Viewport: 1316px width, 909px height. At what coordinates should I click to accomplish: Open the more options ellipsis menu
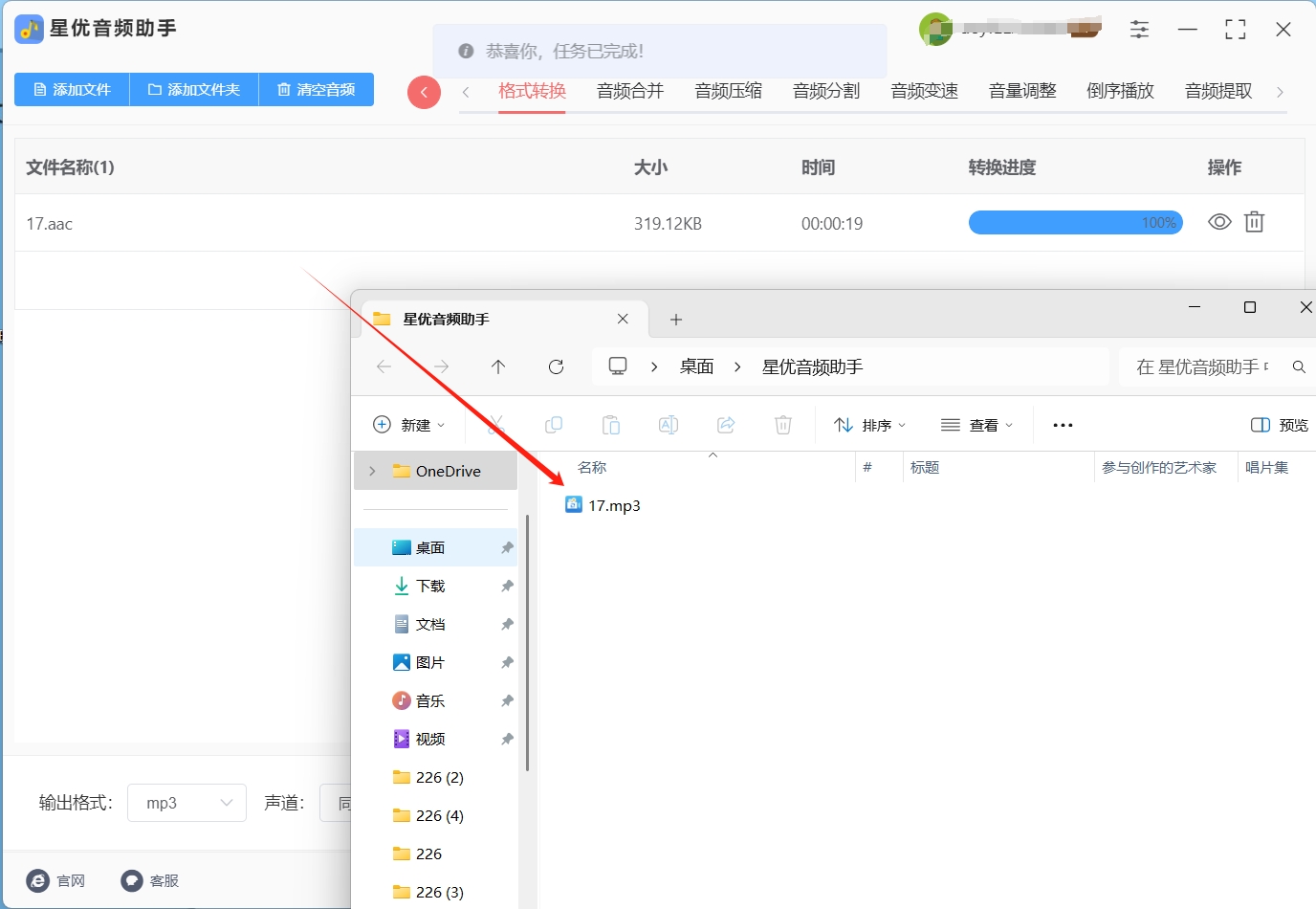[x=1063, y=425]
